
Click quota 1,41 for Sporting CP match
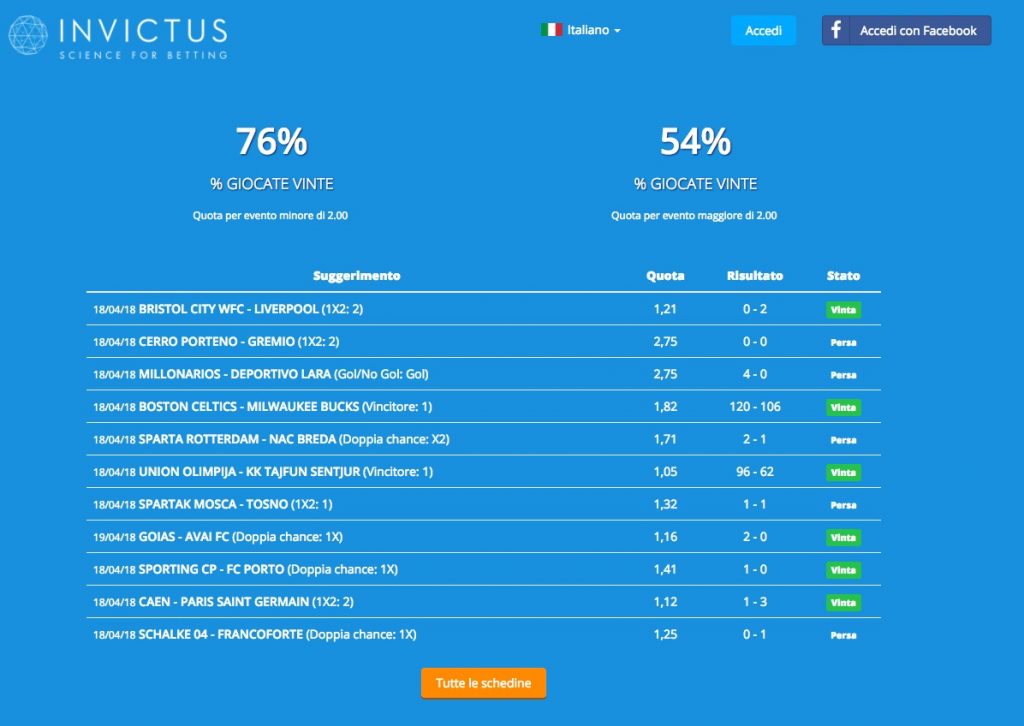click(x=665, y=569)
